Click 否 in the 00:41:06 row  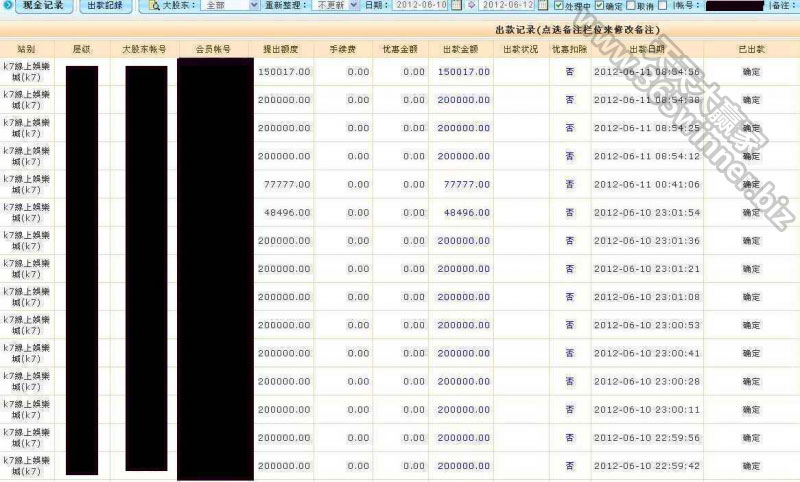point(570,184)
